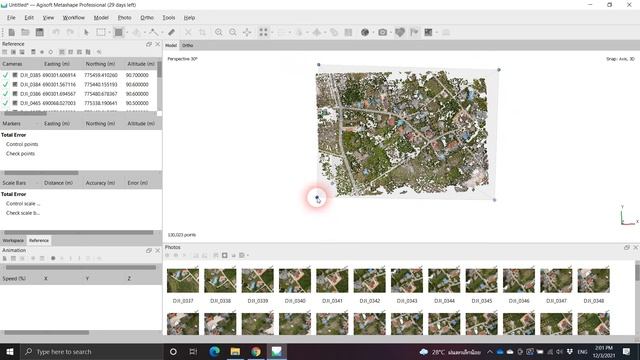This screenshot has width=640, height=360.
Task: Open the dropdown arrow beside Resize region tool
Action: pyautogui.click(x=127, y=32)
